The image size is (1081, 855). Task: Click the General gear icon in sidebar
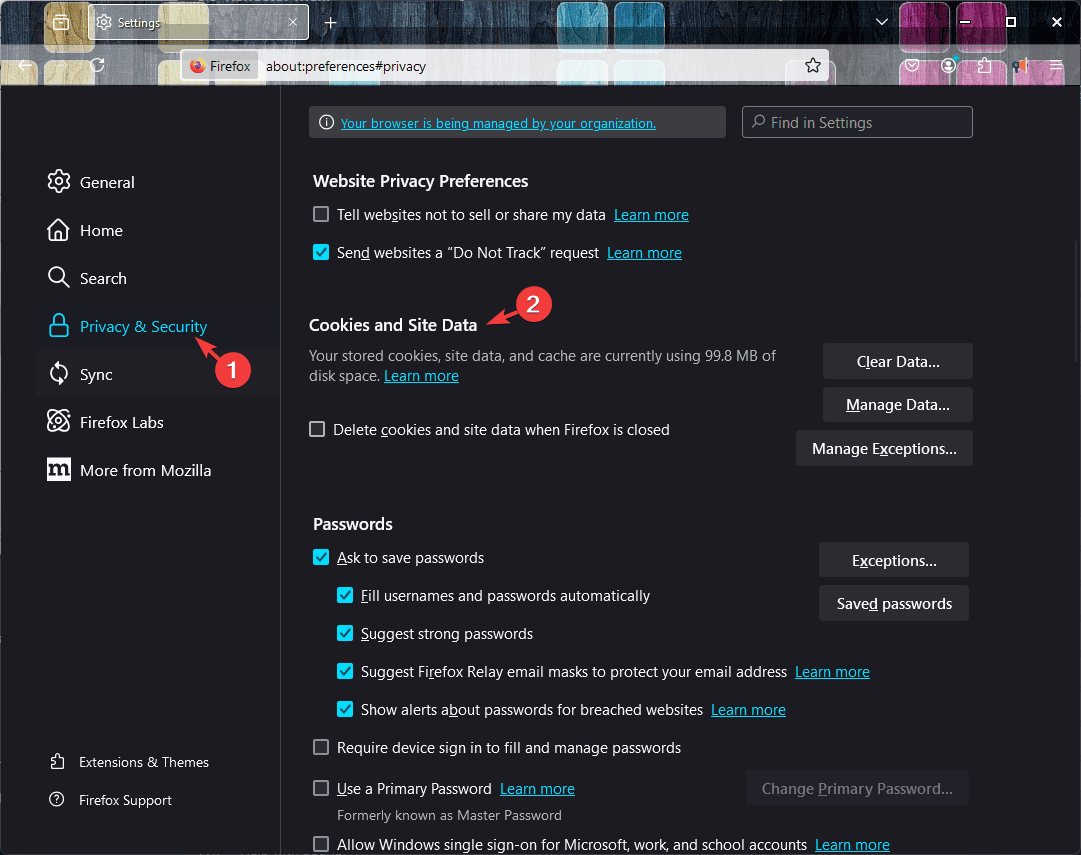59,181
